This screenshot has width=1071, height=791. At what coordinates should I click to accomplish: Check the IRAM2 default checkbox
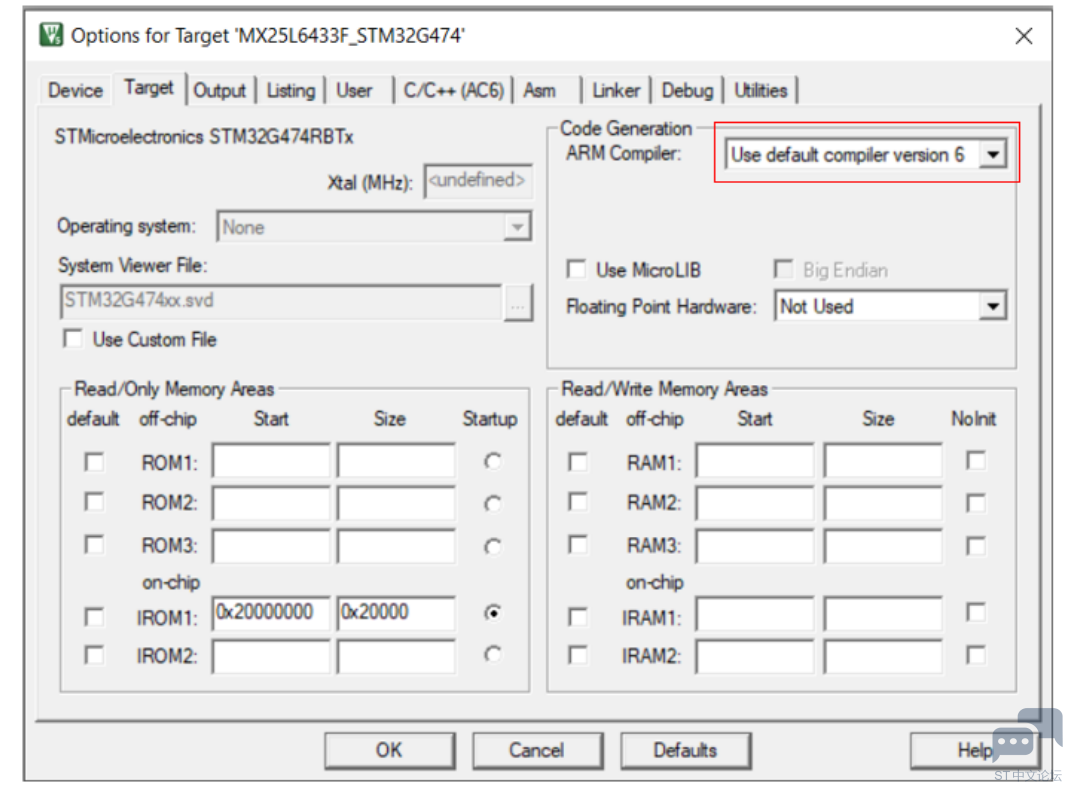pyautogui.click(x=578, y=655)
